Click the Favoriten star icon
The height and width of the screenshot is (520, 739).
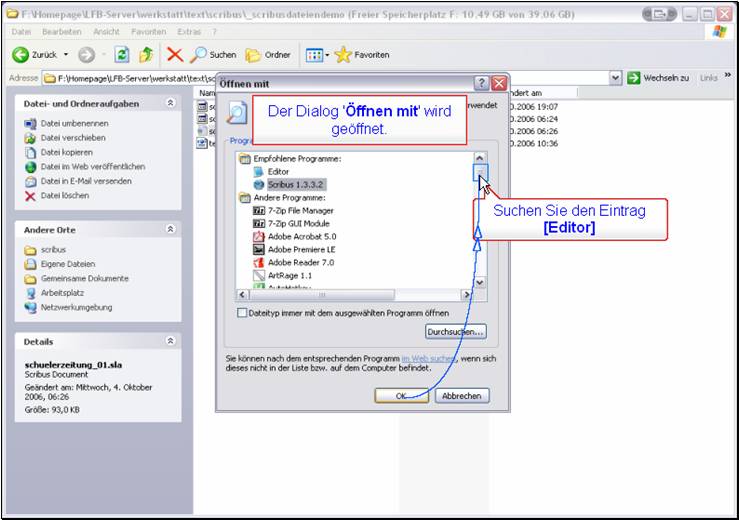pos(345,55)
